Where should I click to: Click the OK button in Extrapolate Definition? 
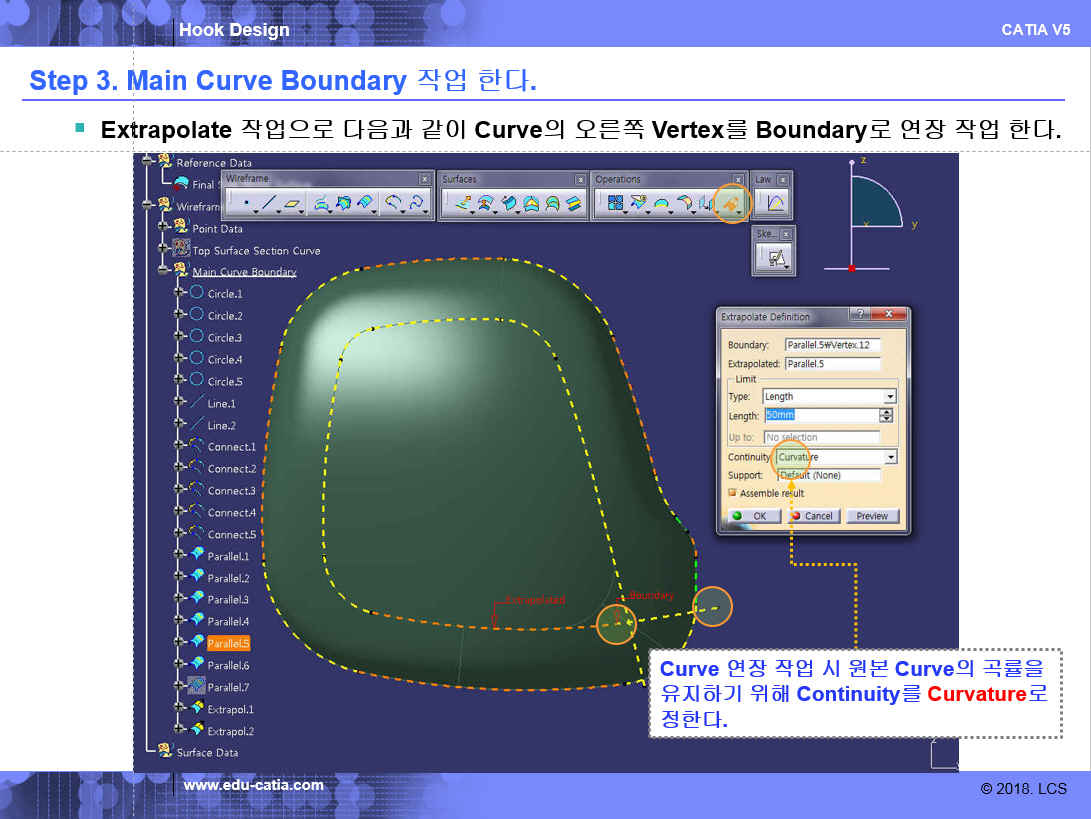753,516
